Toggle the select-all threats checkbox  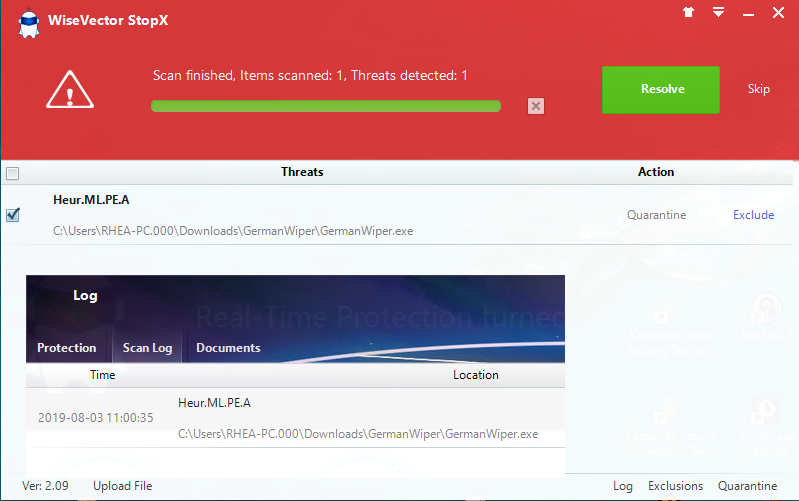(13, 174)
